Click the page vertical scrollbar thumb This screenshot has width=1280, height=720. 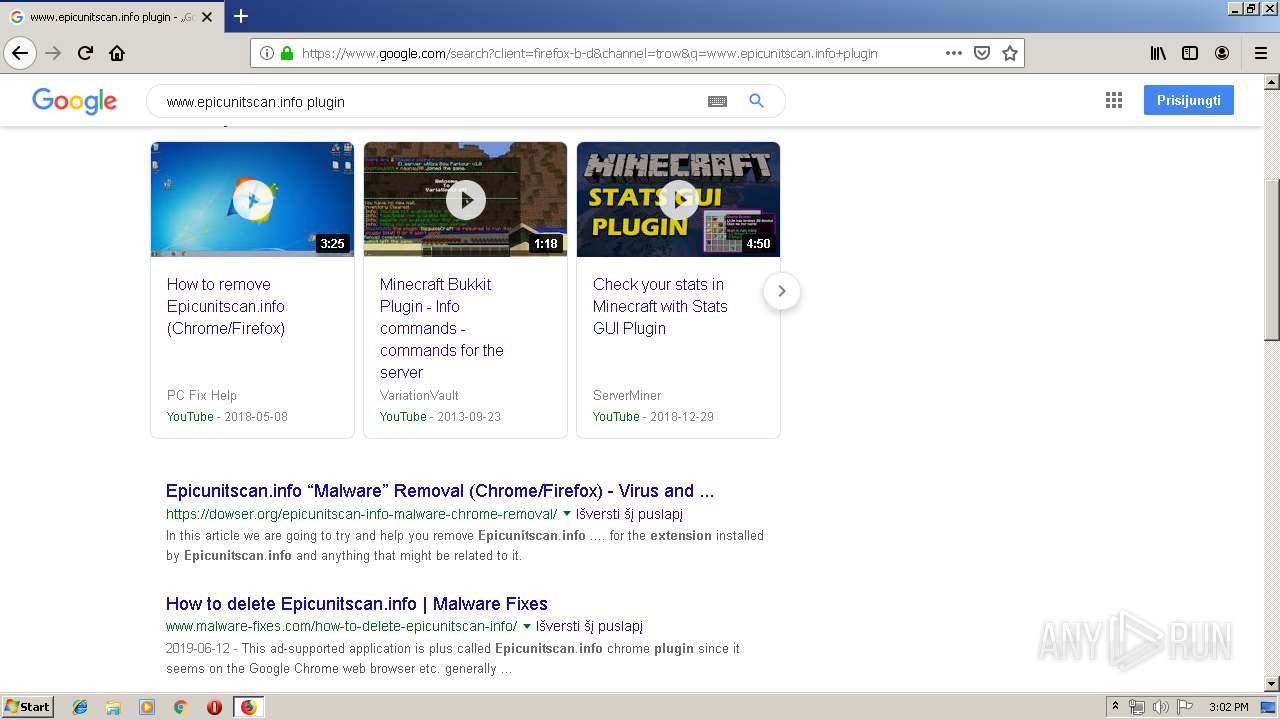click(x=1271, y=260)
